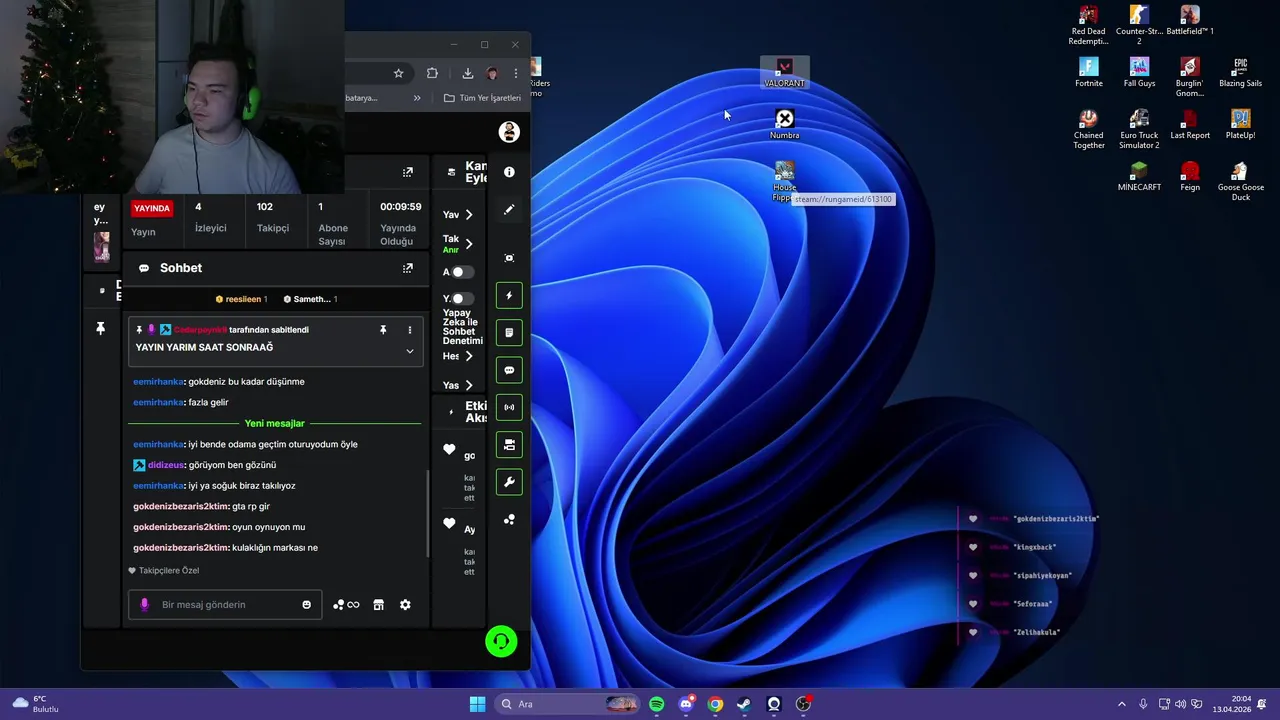
Task: Pop out the stream preview panel above stats
Action: click(x=407, y=172)
